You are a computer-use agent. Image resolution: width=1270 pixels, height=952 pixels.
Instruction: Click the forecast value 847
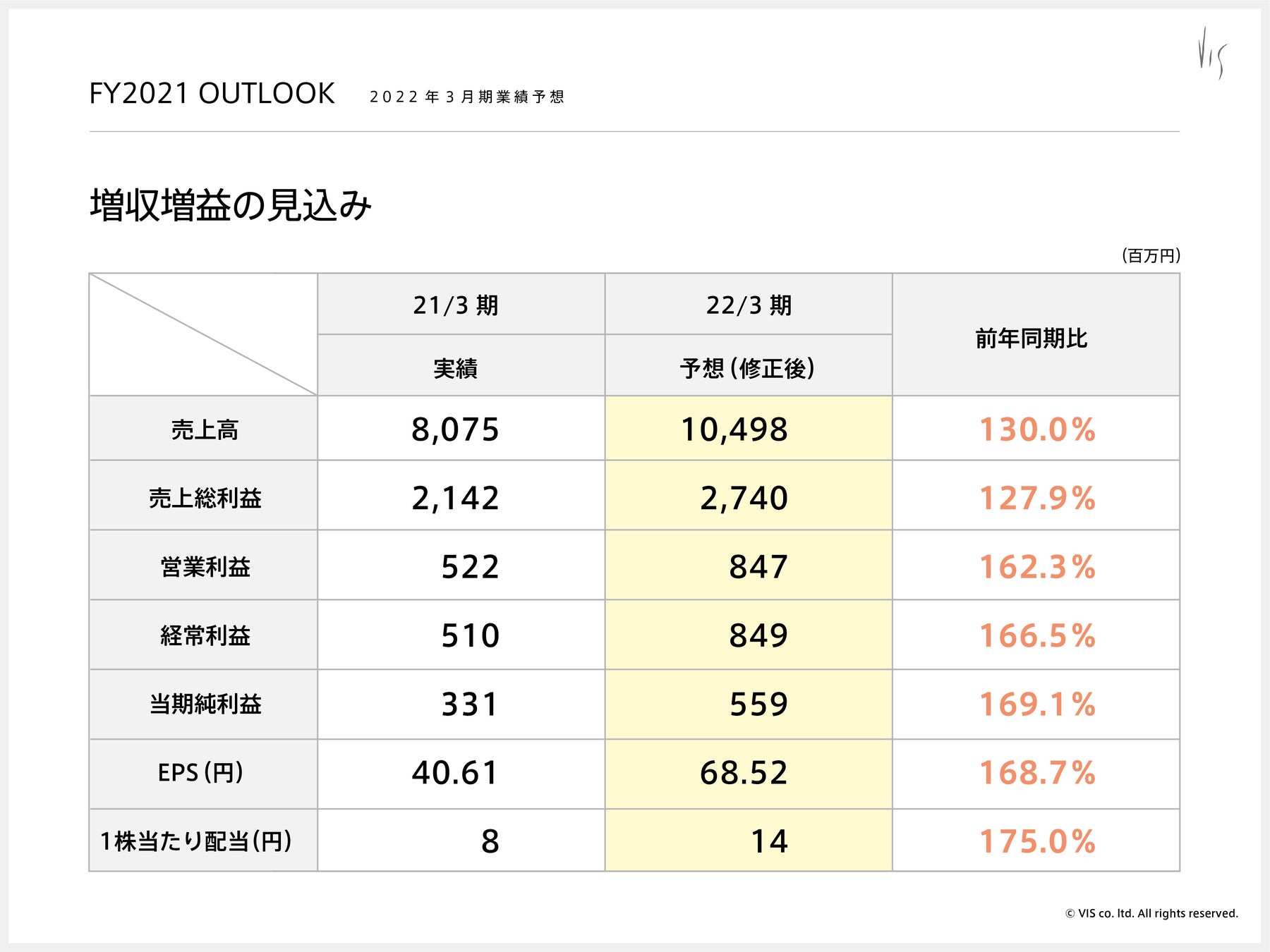(x=758, y=567)
